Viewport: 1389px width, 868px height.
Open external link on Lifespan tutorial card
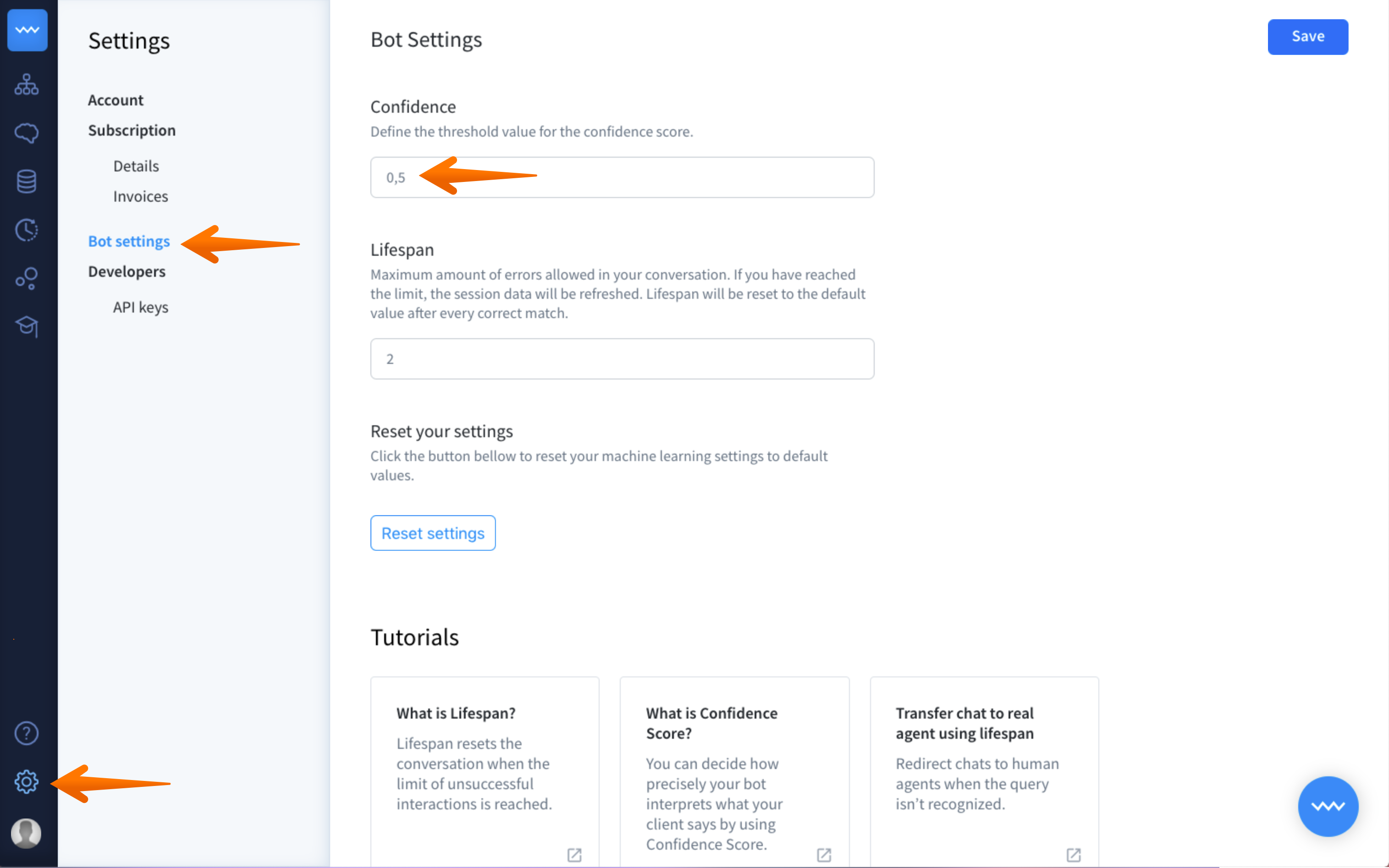coord(574,855)
